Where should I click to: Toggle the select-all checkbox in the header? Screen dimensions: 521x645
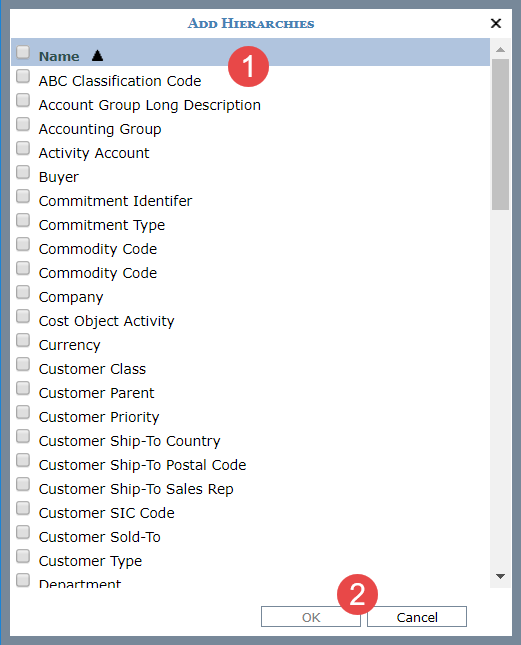tap(23, 52)
